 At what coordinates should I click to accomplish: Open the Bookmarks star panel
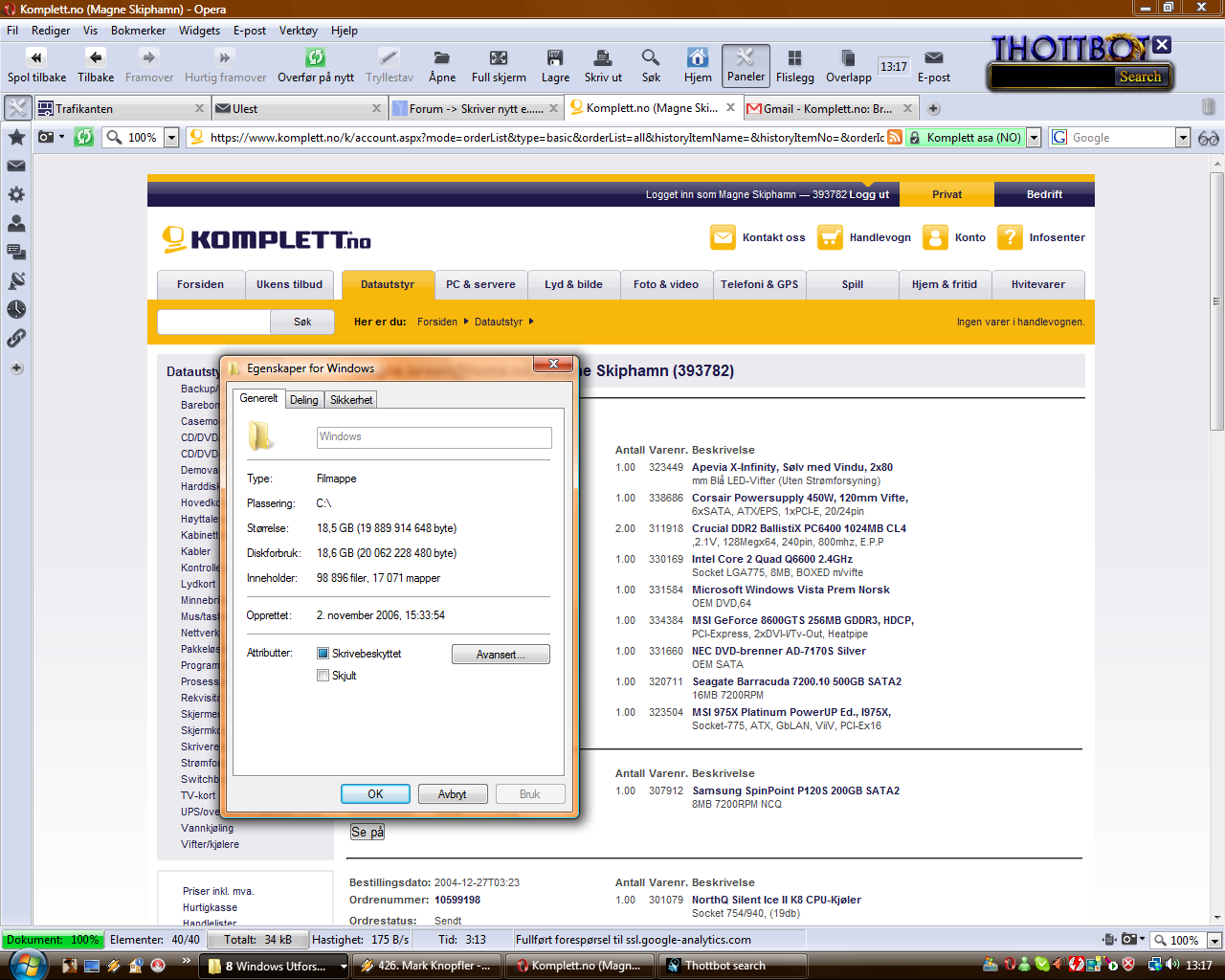click(x=16, y=137)
